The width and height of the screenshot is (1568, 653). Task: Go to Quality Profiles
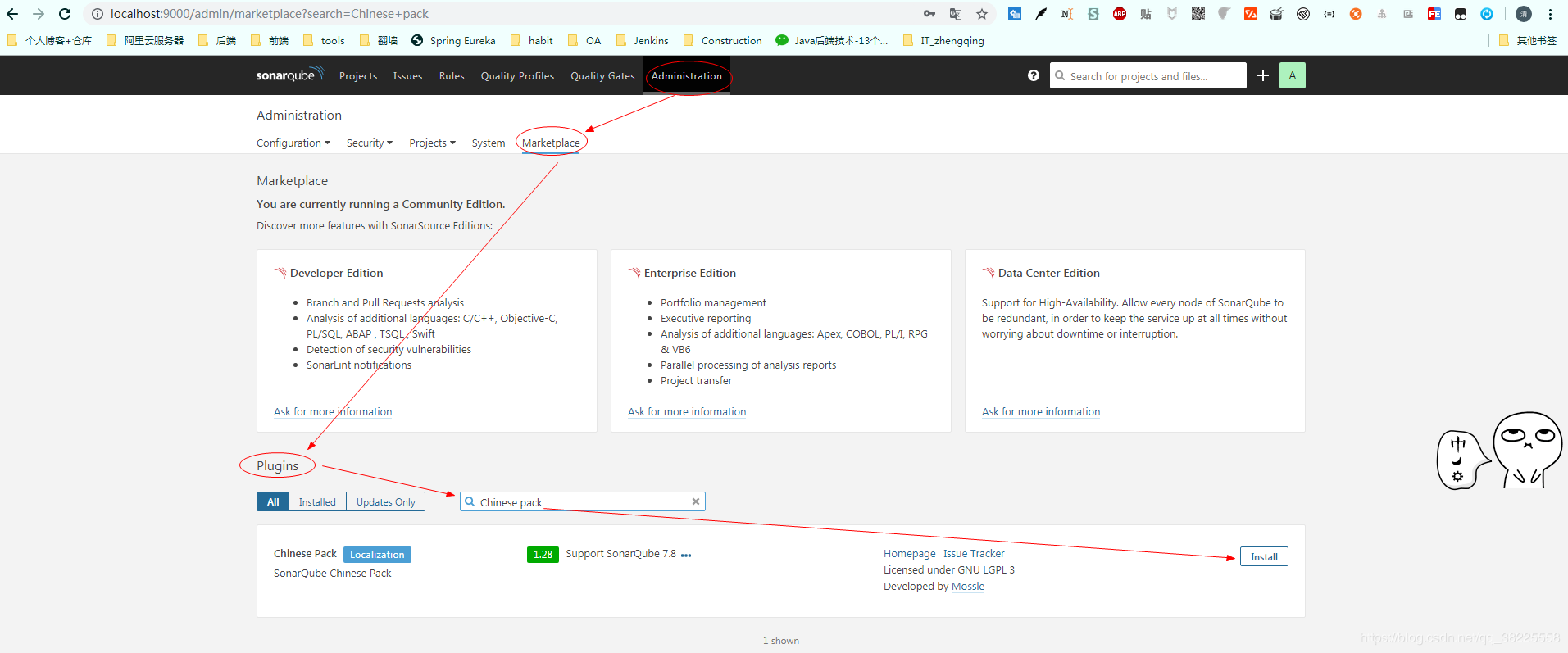click(517, 75)
